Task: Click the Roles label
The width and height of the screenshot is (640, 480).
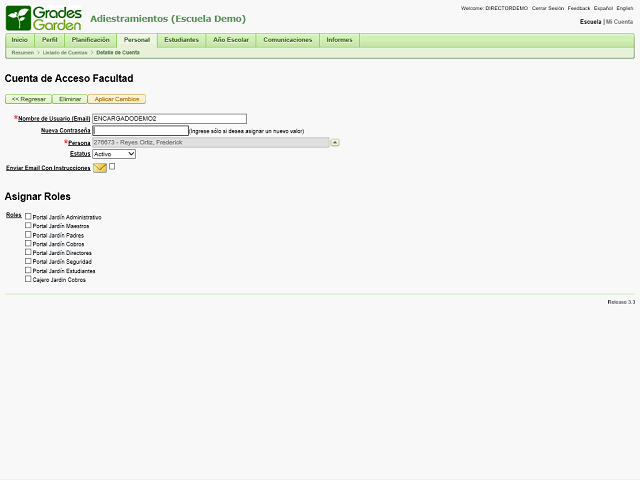Action: 13,215
